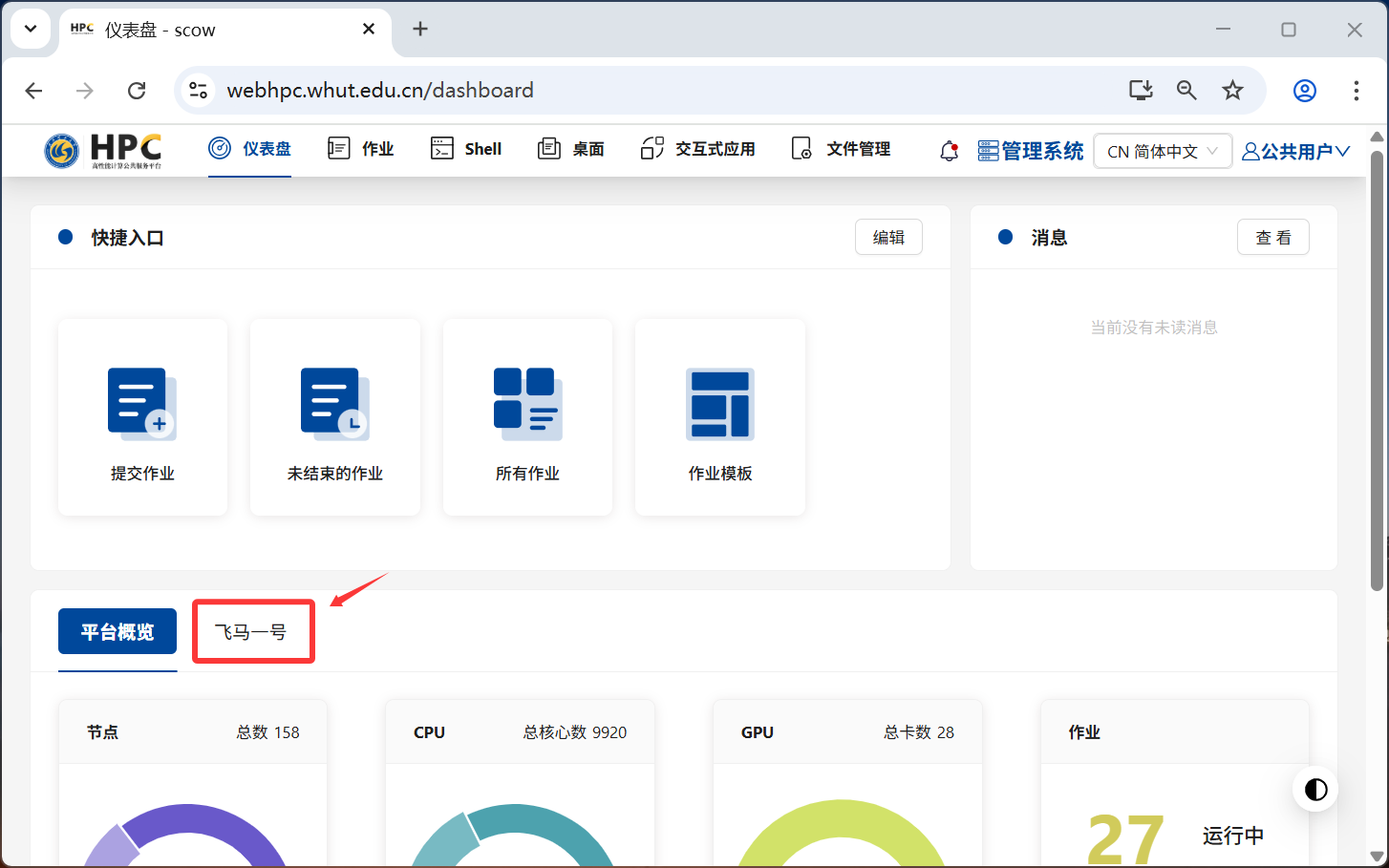Open the 桌面 menu item
Screen dimensions: 1389x868
tap(571, 149)
